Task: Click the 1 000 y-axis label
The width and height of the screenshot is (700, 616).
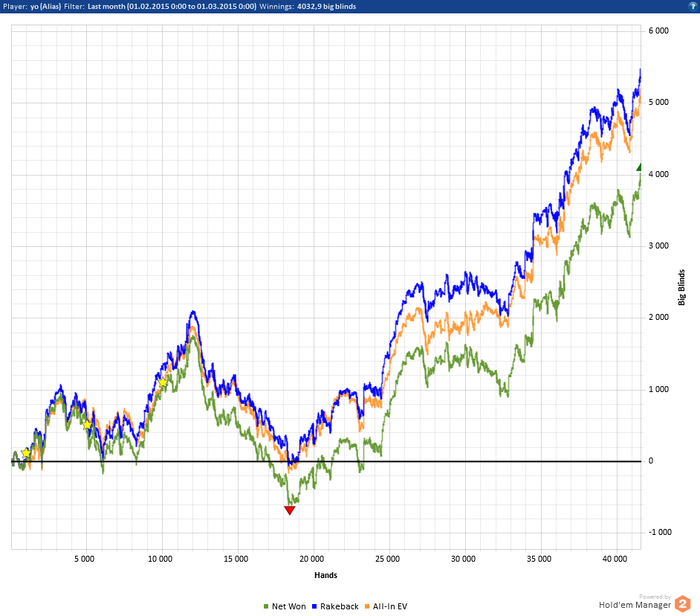Action: pyautogui.click(x=658, y=389)
